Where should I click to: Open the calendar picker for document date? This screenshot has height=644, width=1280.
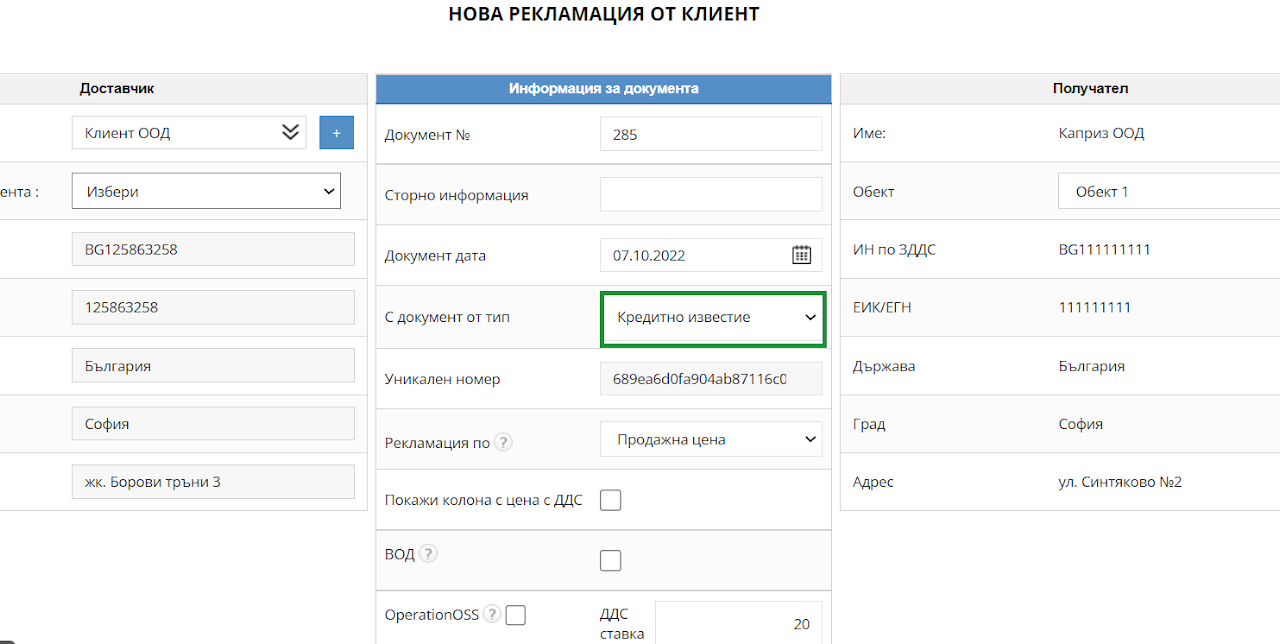(x=801, y=255)
